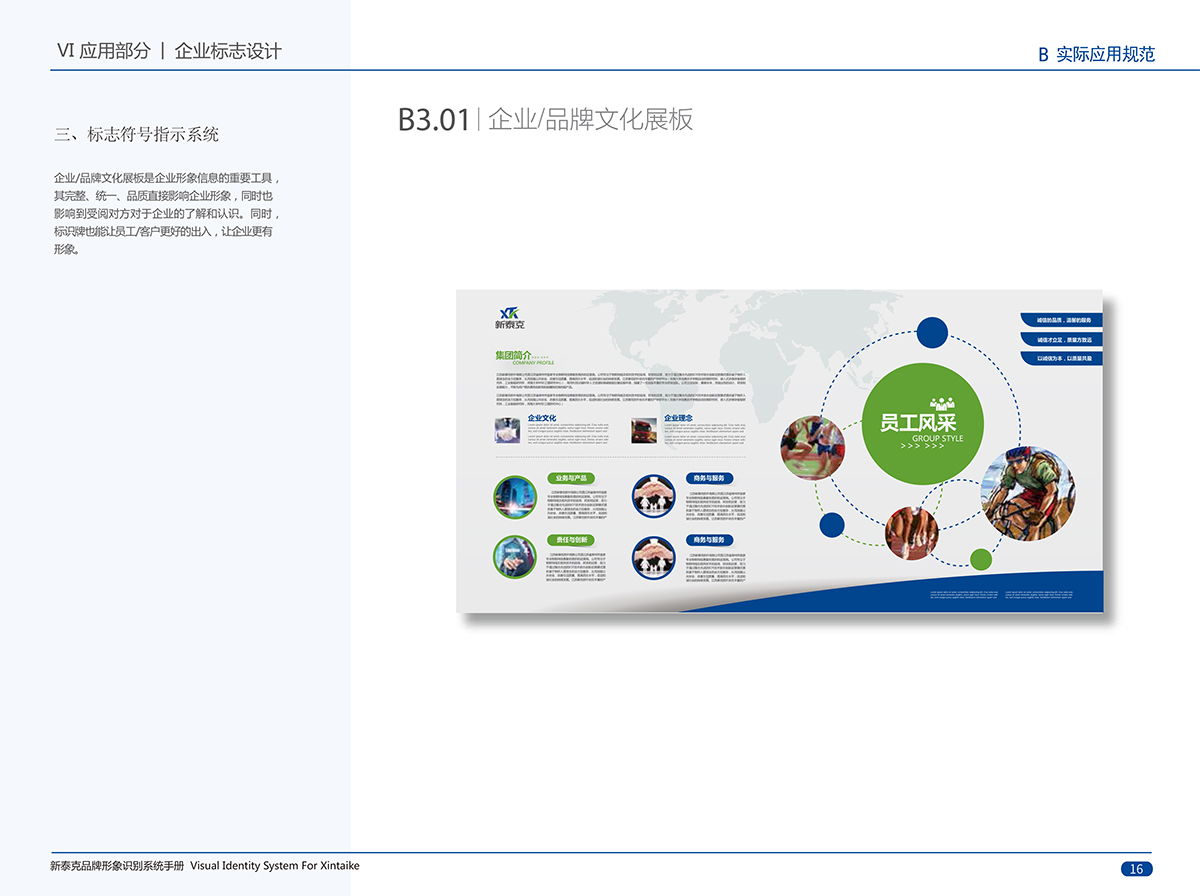Click the XTK 新泰克 logo on the board
The image size is (1200, 896).
coord(509,314)
